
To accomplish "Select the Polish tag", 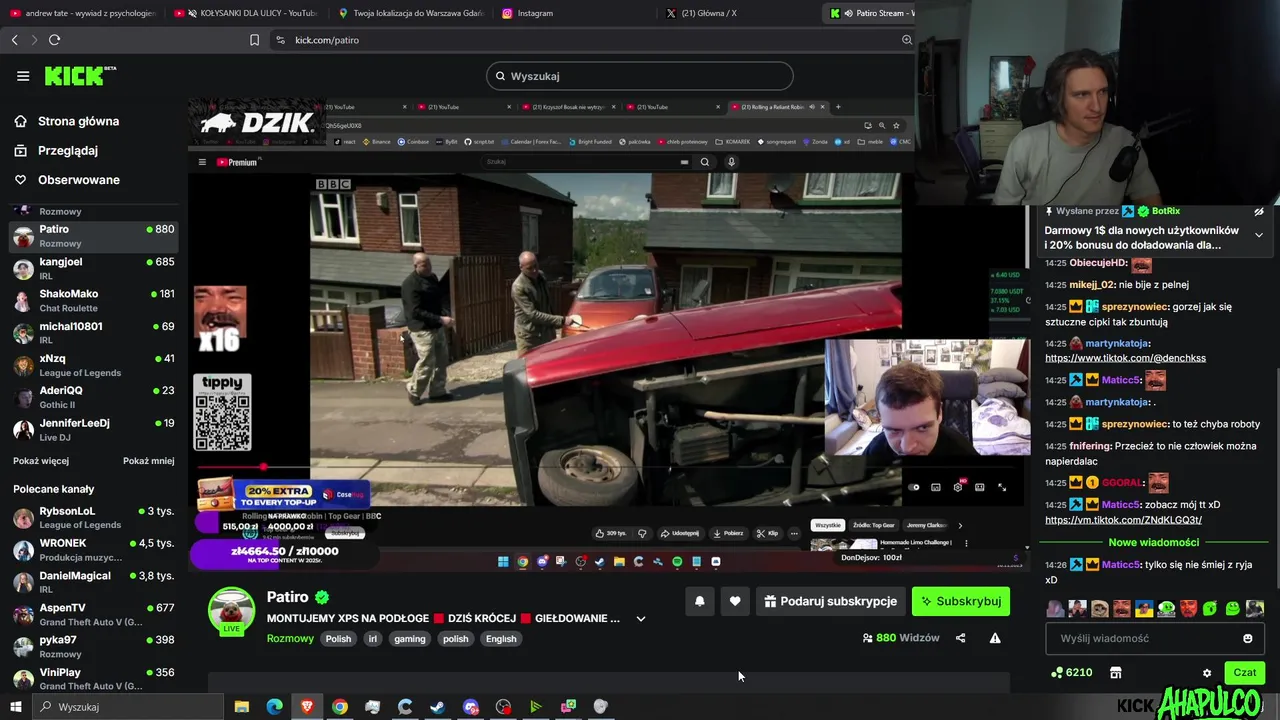I will click(x=338, y=639).
